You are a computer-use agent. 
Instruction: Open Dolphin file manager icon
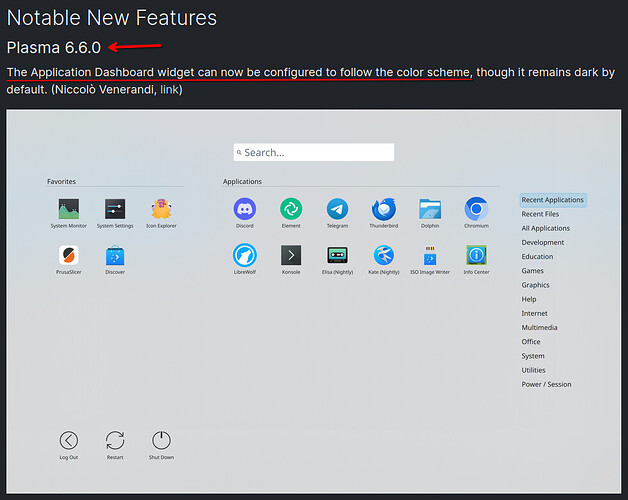[x=430, y=209]
